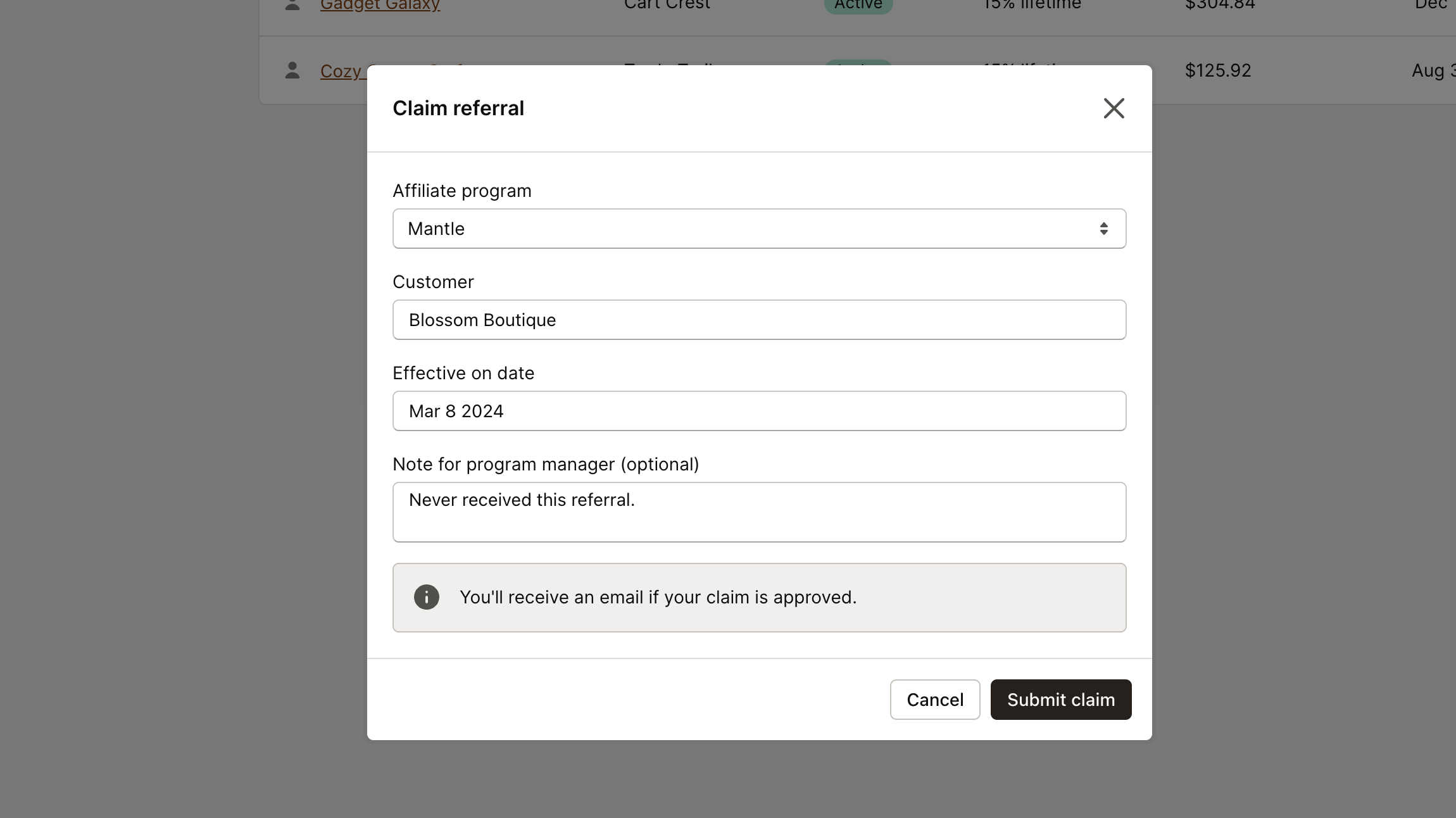The width and height of the screenshot is (1456, 818).
Task: Cancel the referral claim
Action: [x=935, y=700]
